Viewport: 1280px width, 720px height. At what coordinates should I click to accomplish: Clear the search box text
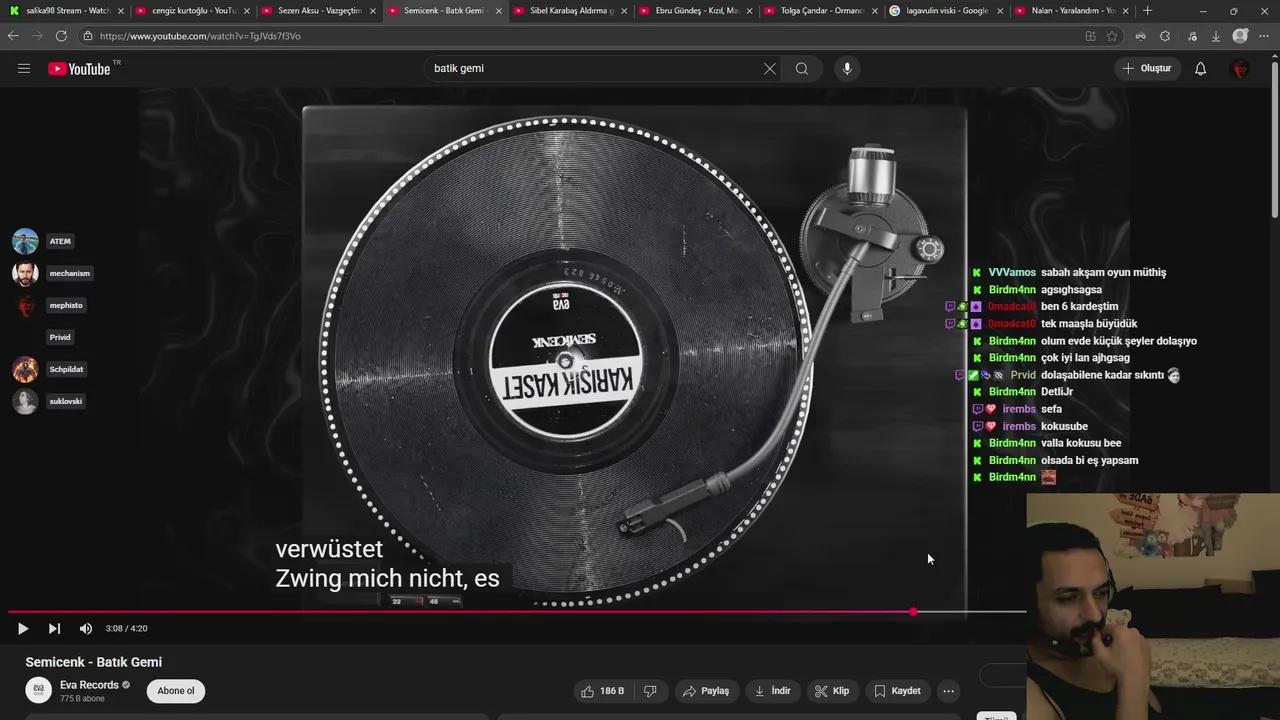[x=769, y=69]
